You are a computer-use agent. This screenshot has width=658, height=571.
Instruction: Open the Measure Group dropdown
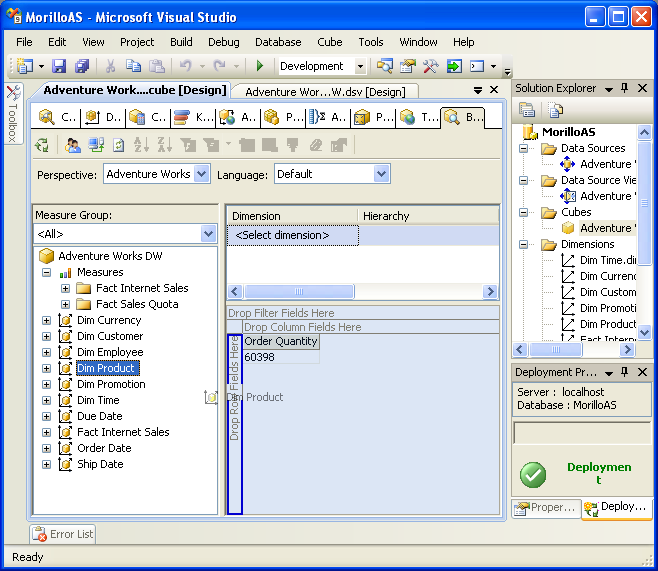(209, 234)
